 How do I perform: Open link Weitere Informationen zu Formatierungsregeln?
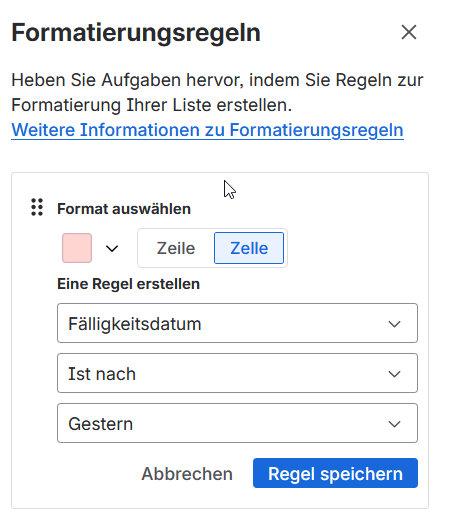click(207, 130)
